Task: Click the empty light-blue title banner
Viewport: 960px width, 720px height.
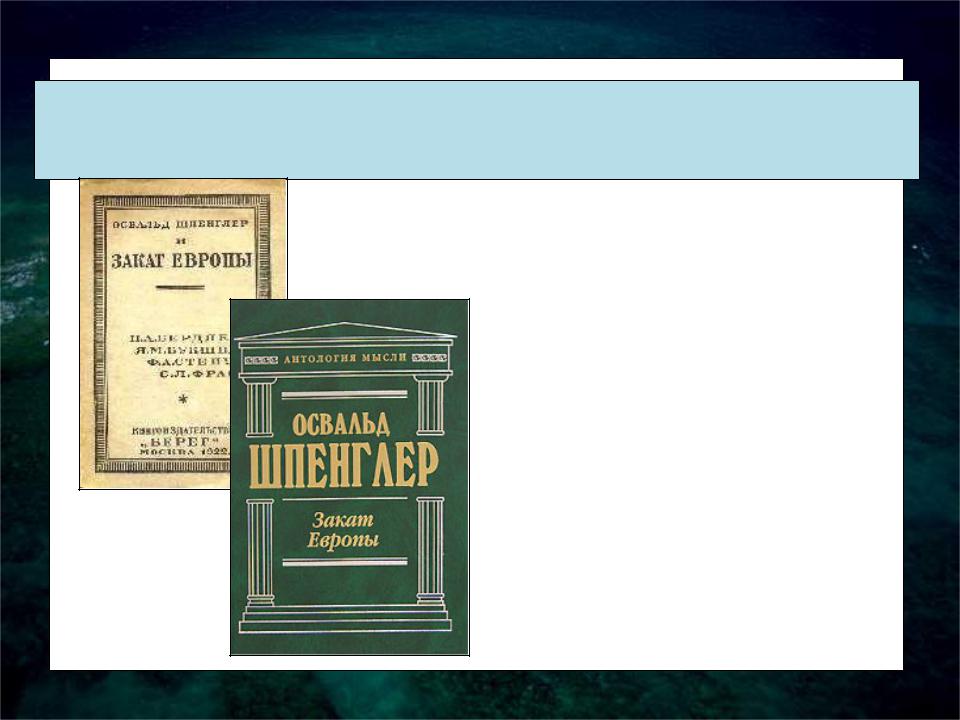Action: (x=476, y=130)
